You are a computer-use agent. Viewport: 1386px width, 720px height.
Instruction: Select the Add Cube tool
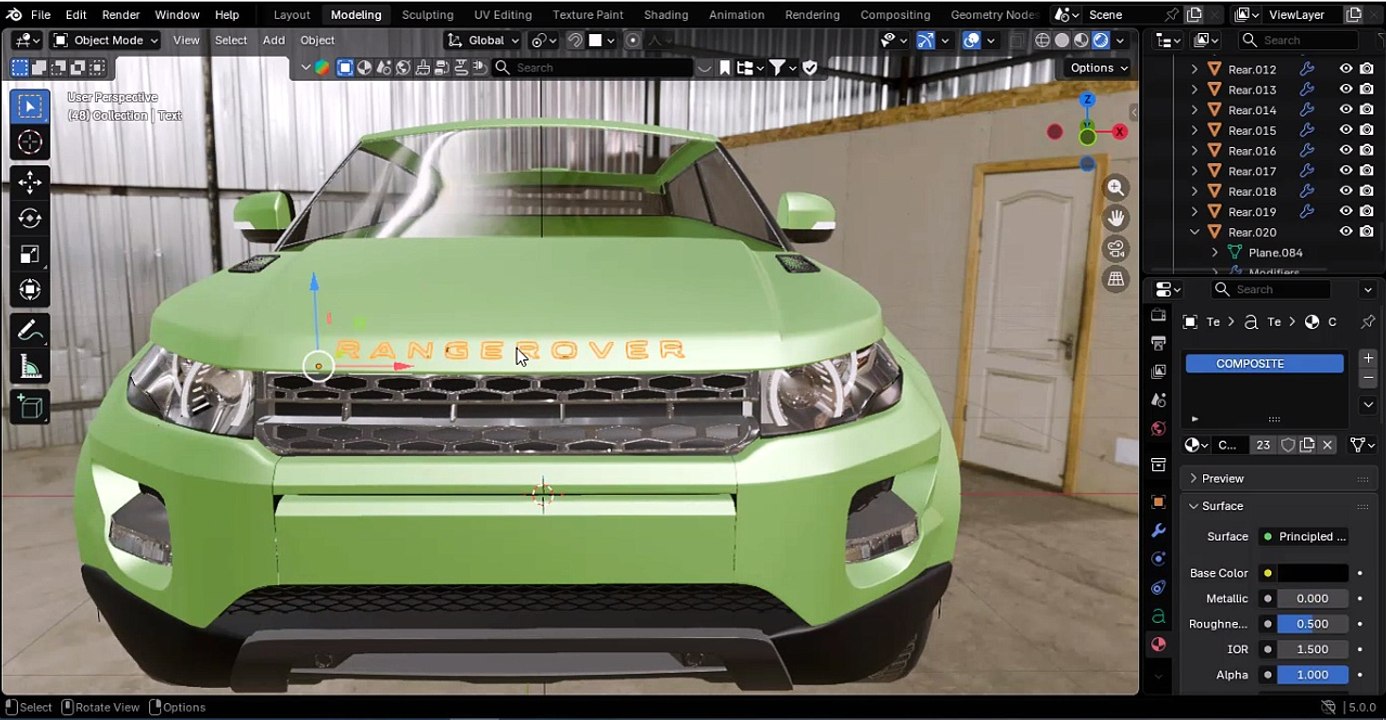30,407
